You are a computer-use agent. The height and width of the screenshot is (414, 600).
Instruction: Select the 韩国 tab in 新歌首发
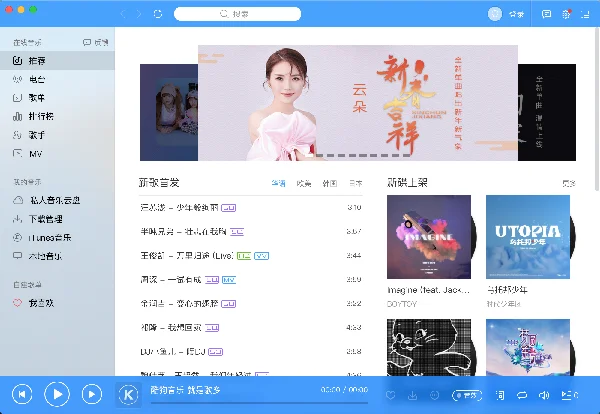pos(330,183)
